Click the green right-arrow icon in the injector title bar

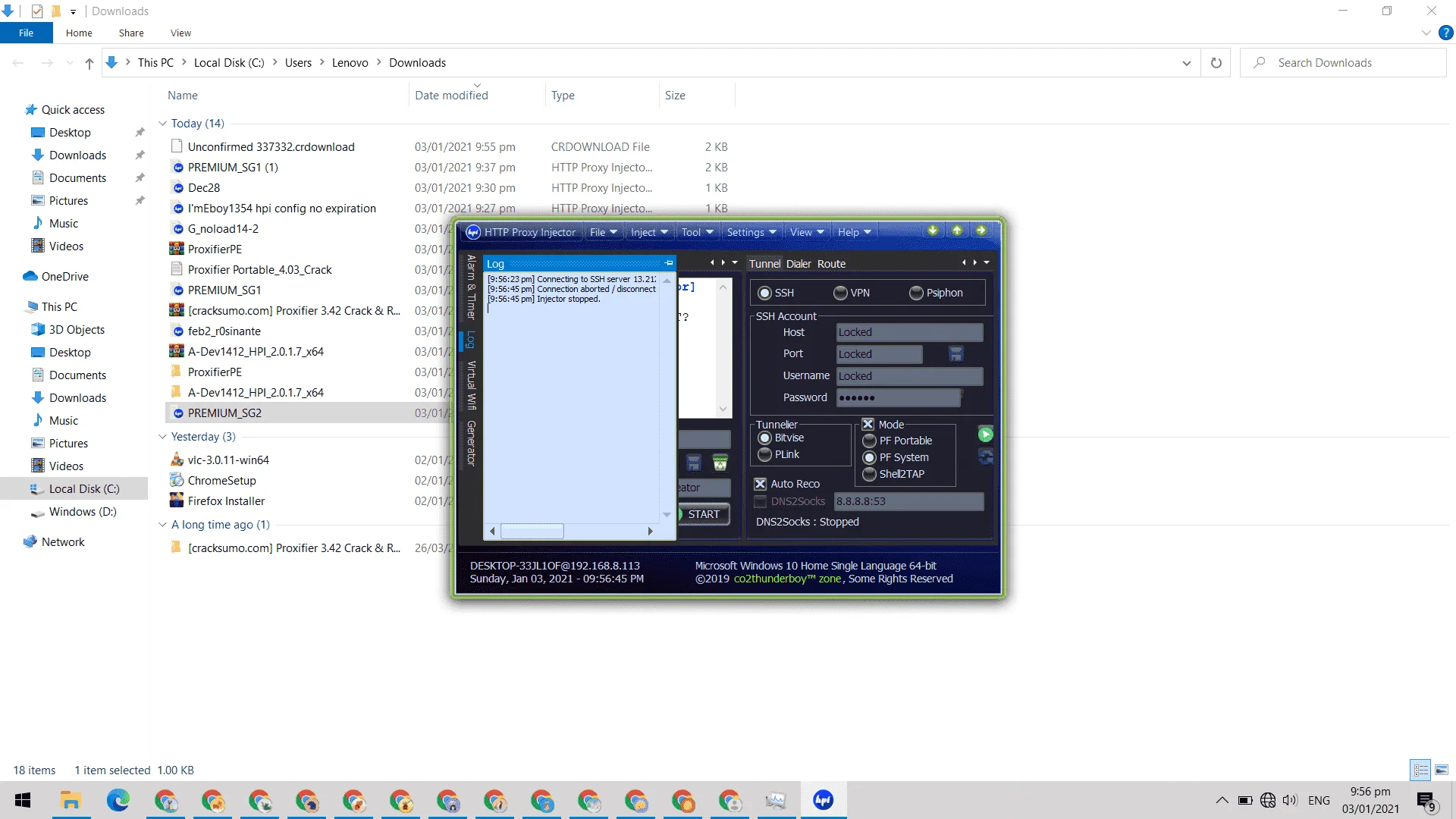[x=981, y=231]
